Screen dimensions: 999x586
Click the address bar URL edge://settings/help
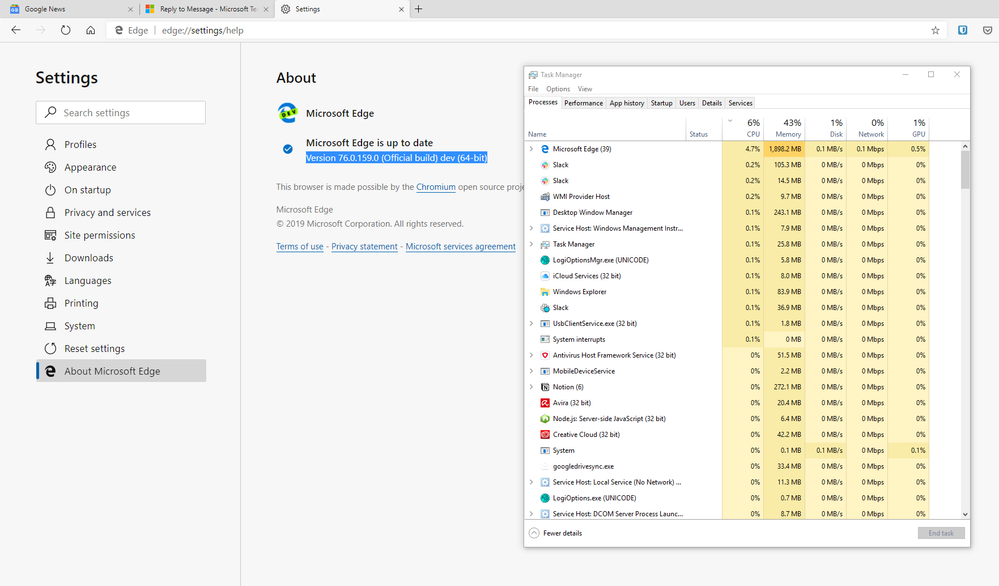pos(203,31)
